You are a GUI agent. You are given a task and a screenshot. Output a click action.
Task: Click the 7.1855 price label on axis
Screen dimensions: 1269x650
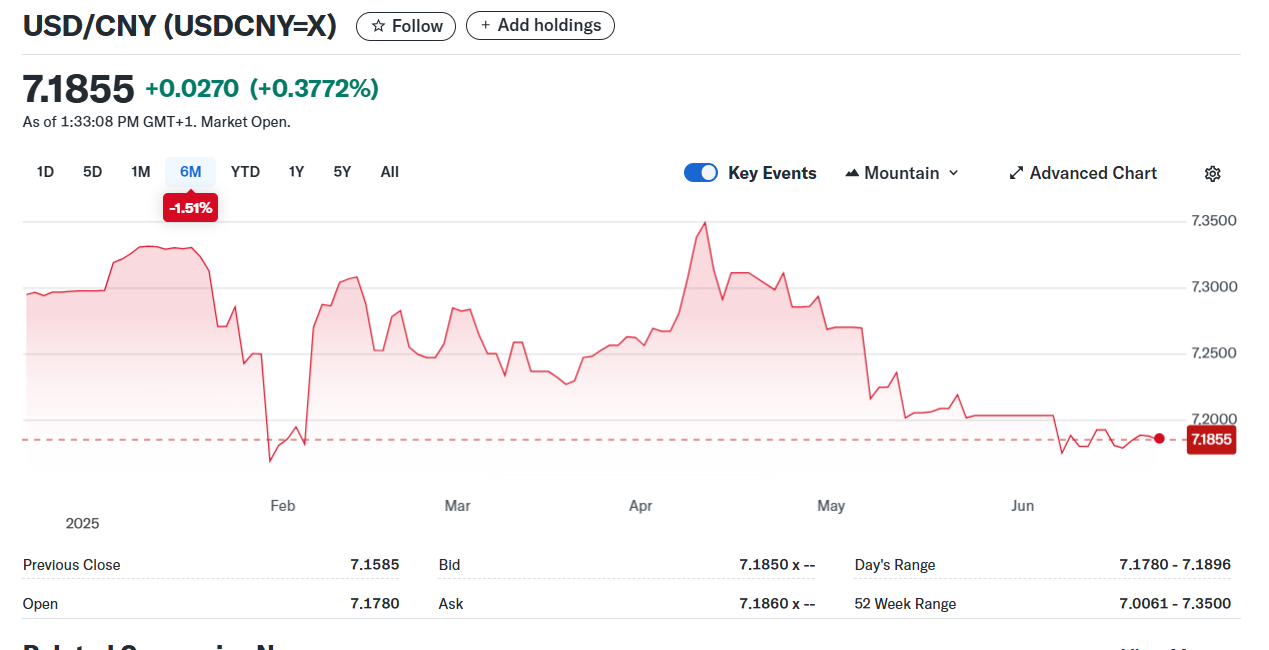click(x=1210, y=439)
